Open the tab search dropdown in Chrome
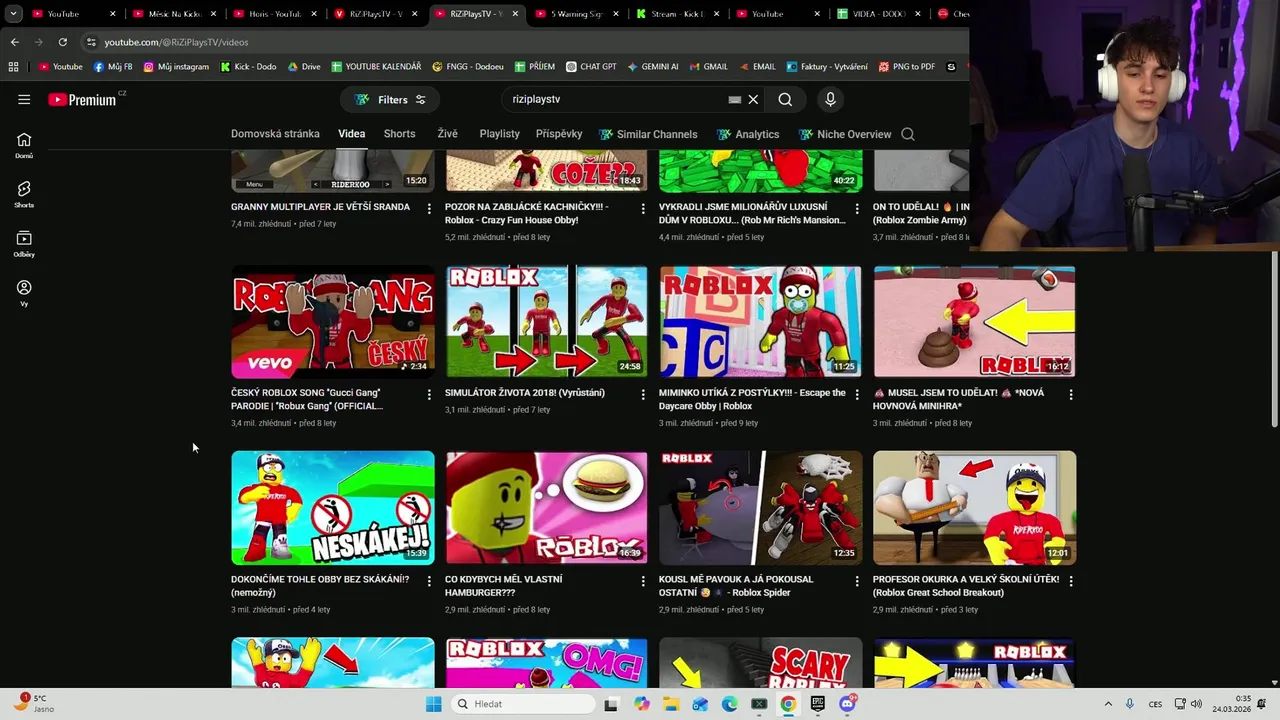Image resolution: width=1280 pixels, height=720 pixels. 13,14
